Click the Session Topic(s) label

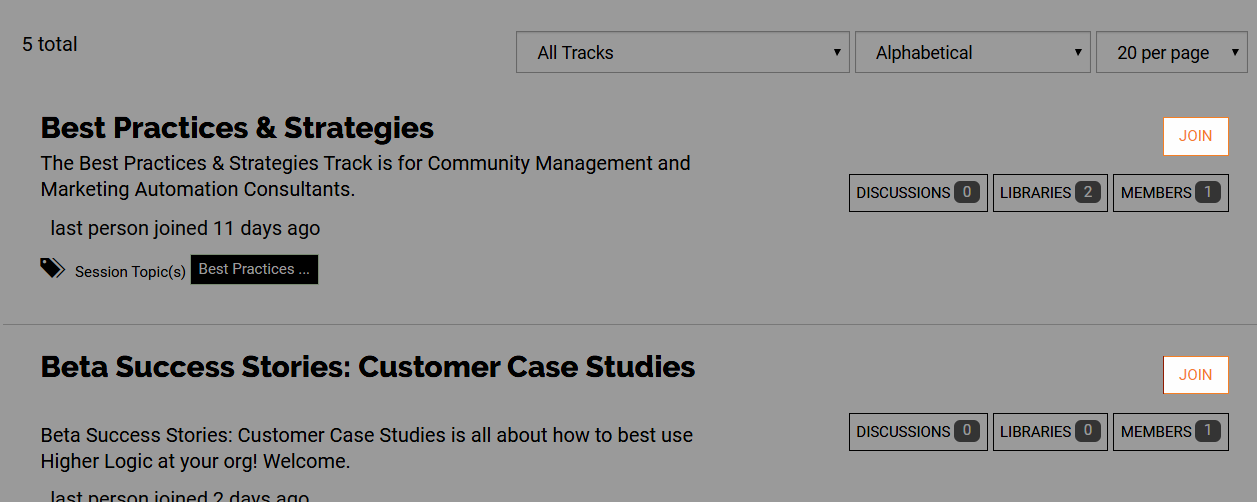(130, 272)
